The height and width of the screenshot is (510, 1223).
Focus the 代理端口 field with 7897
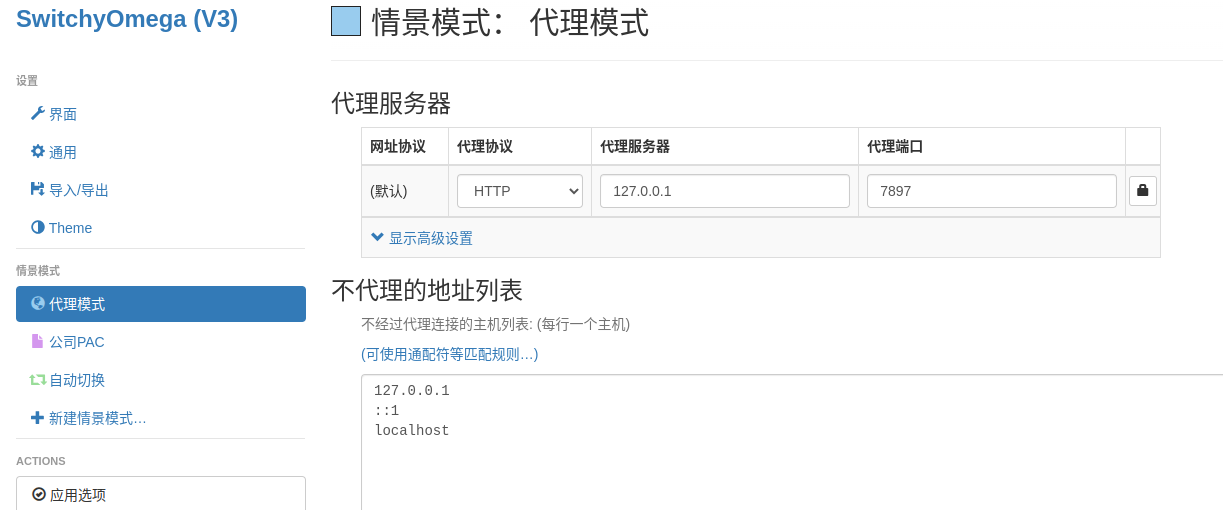click(x=992, y=191)
